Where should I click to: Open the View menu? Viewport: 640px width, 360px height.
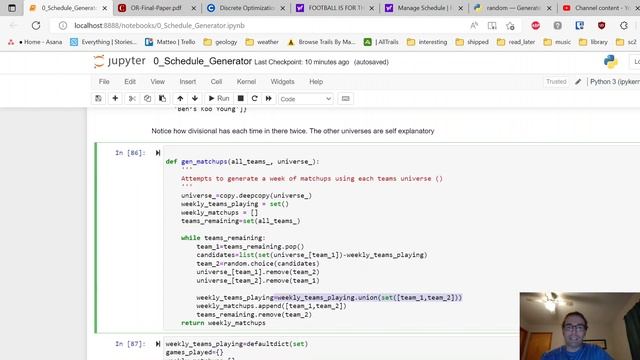click(x=158, y=82)
